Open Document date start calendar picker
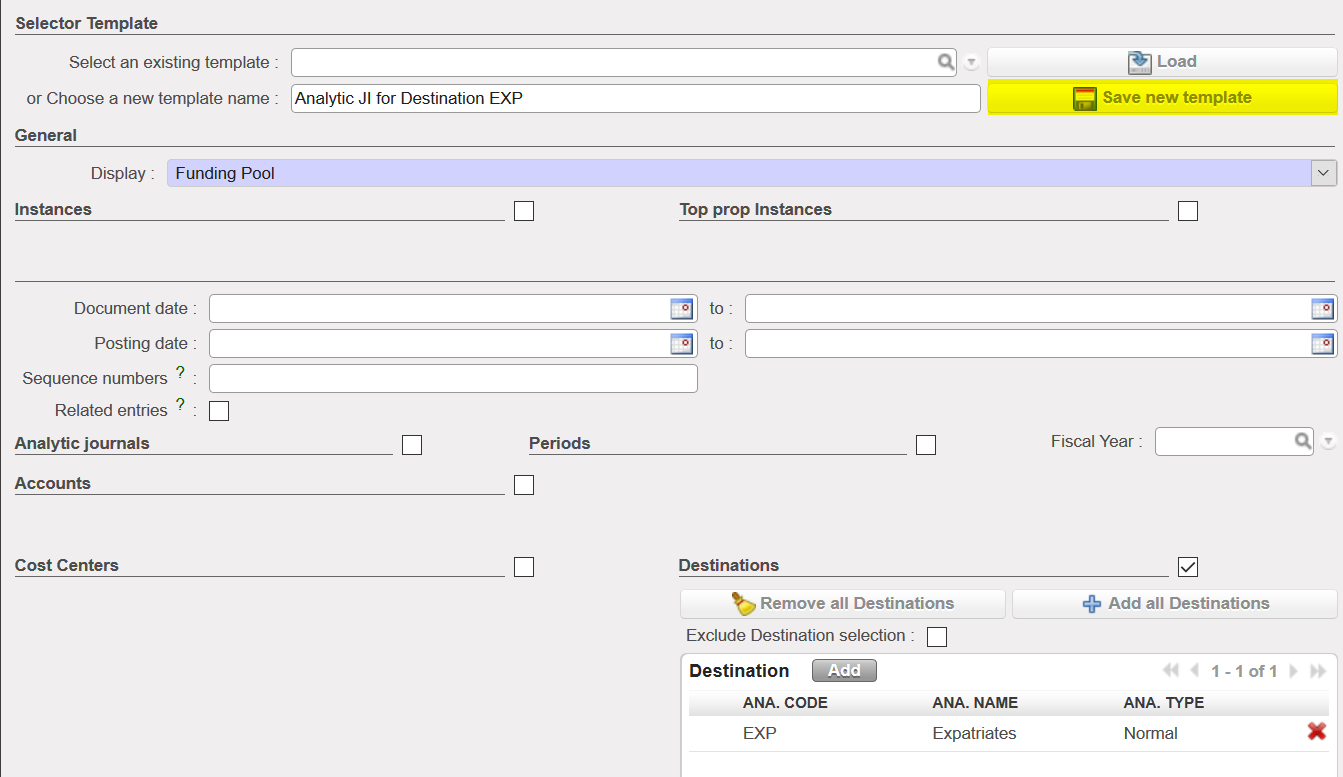The image size is (1343, 777). [681, 309]
